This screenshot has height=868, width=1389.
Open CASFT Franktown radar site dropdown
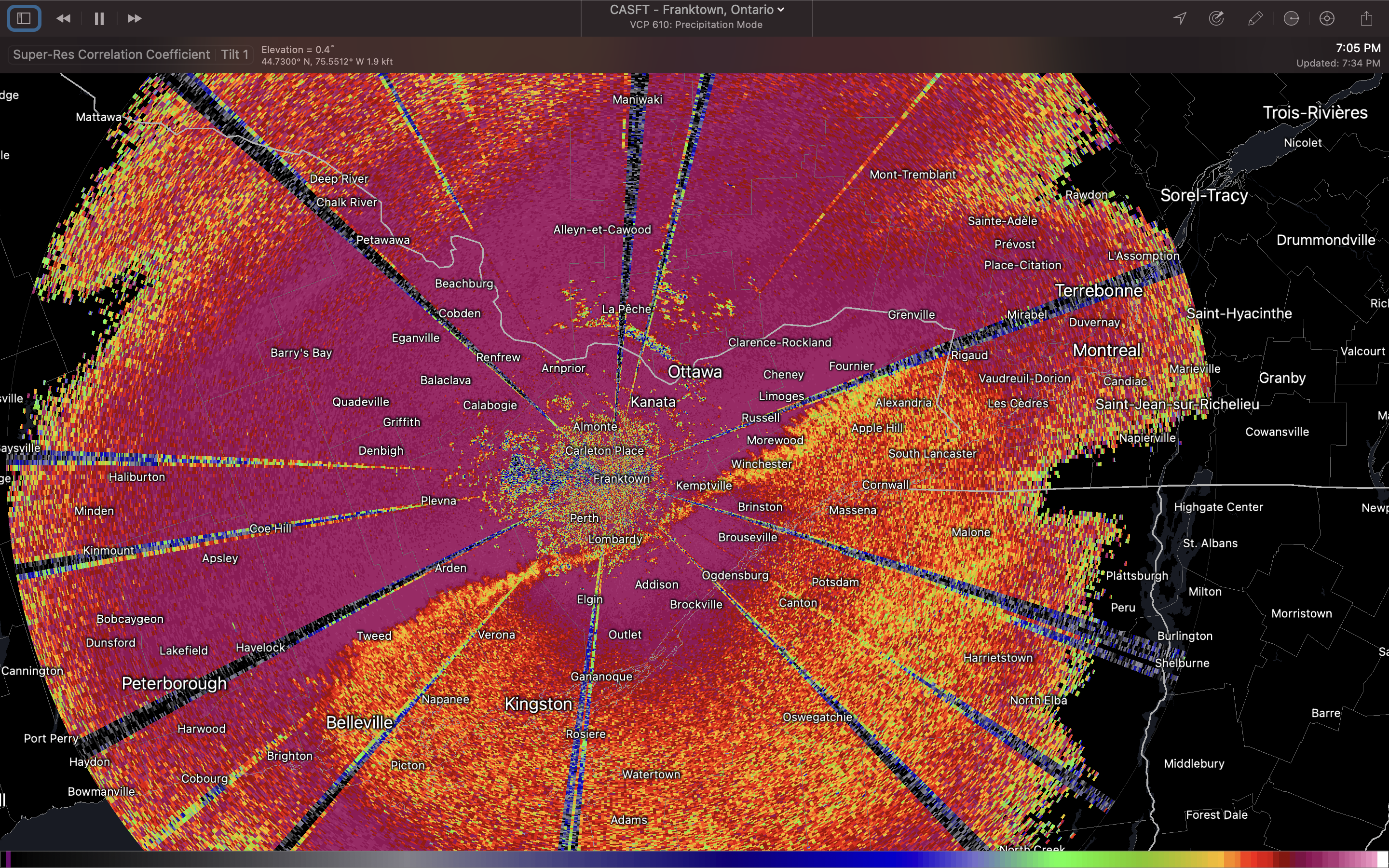[x=696, y=10]
